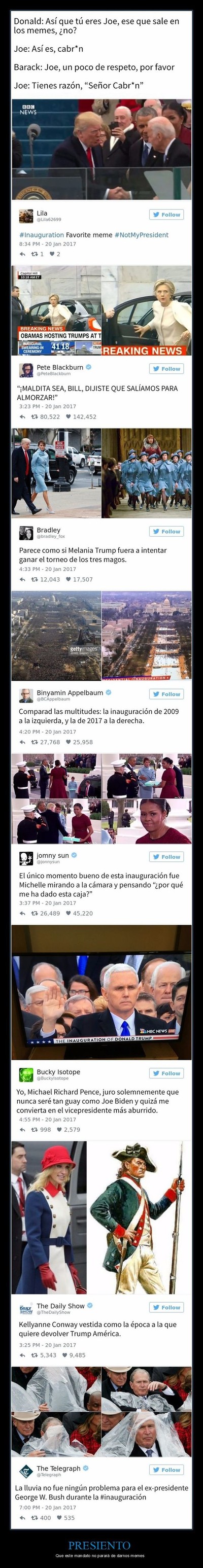
Task: Click the Mike Pence inauguration TV photo
Action: click(x=101, y=987)
